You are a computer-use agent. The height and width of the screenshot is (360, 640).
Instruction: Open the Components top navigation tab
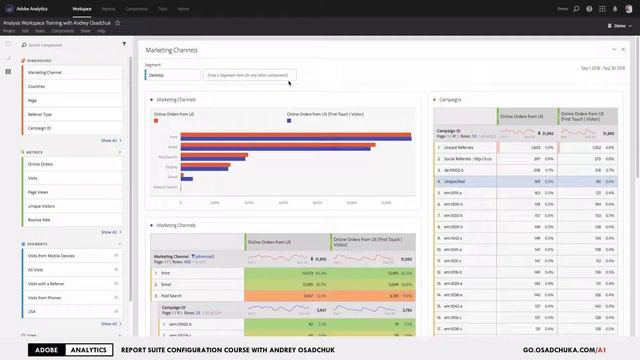point(136,9)
